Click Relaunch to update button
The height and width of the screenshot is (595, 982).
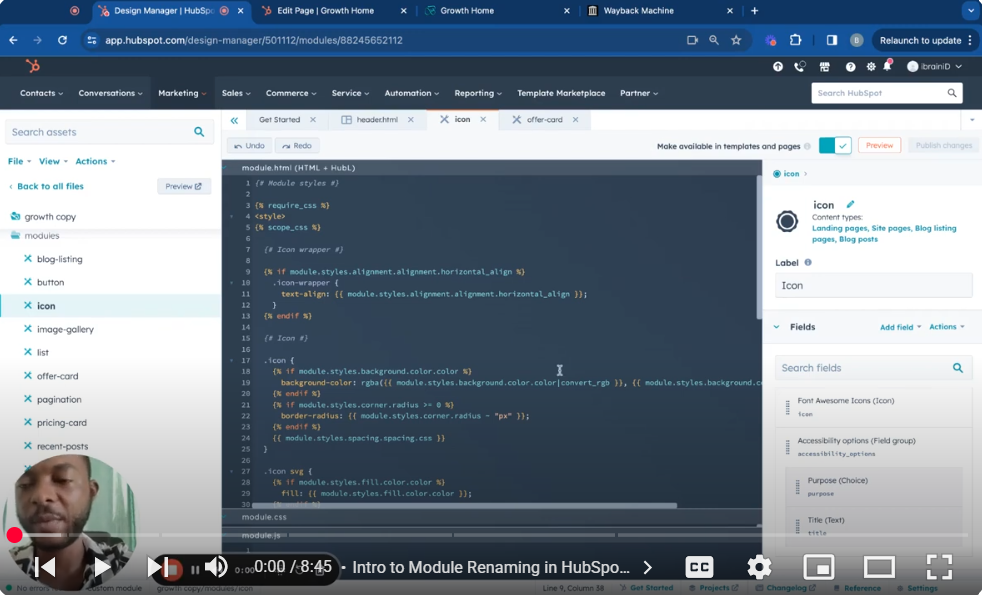[x=924, y=40]
